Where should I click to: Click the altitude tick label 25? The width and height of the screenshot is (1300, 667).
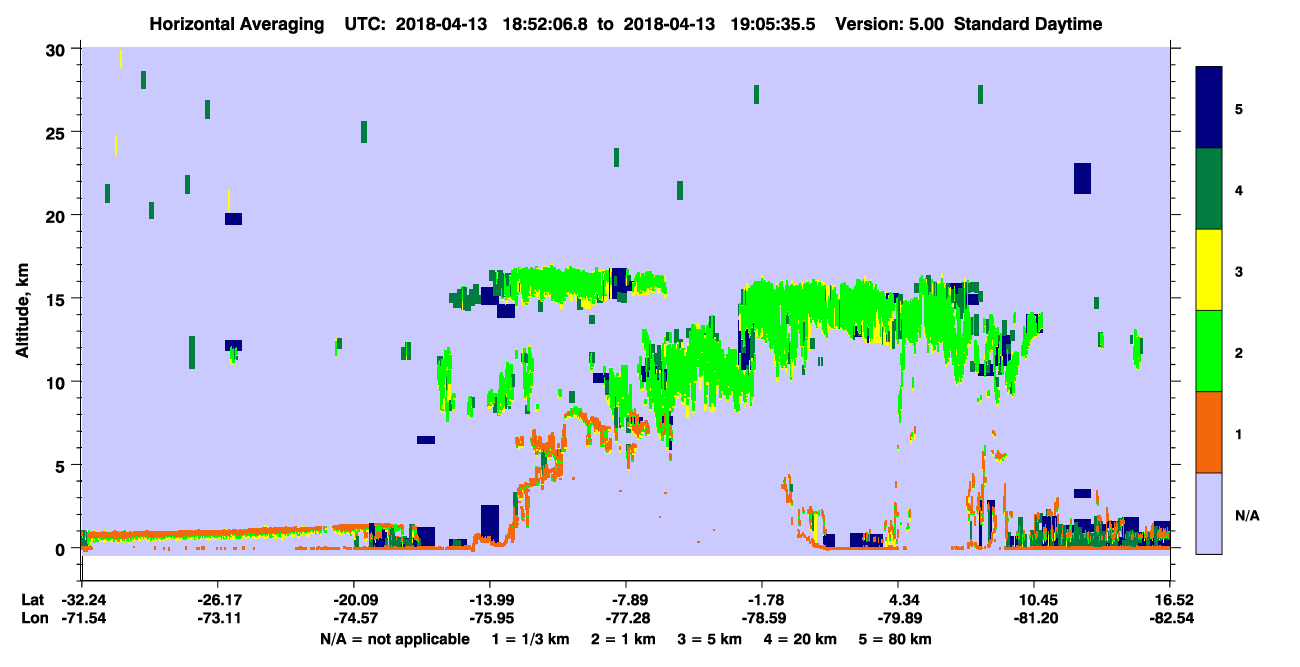point(56,133)
